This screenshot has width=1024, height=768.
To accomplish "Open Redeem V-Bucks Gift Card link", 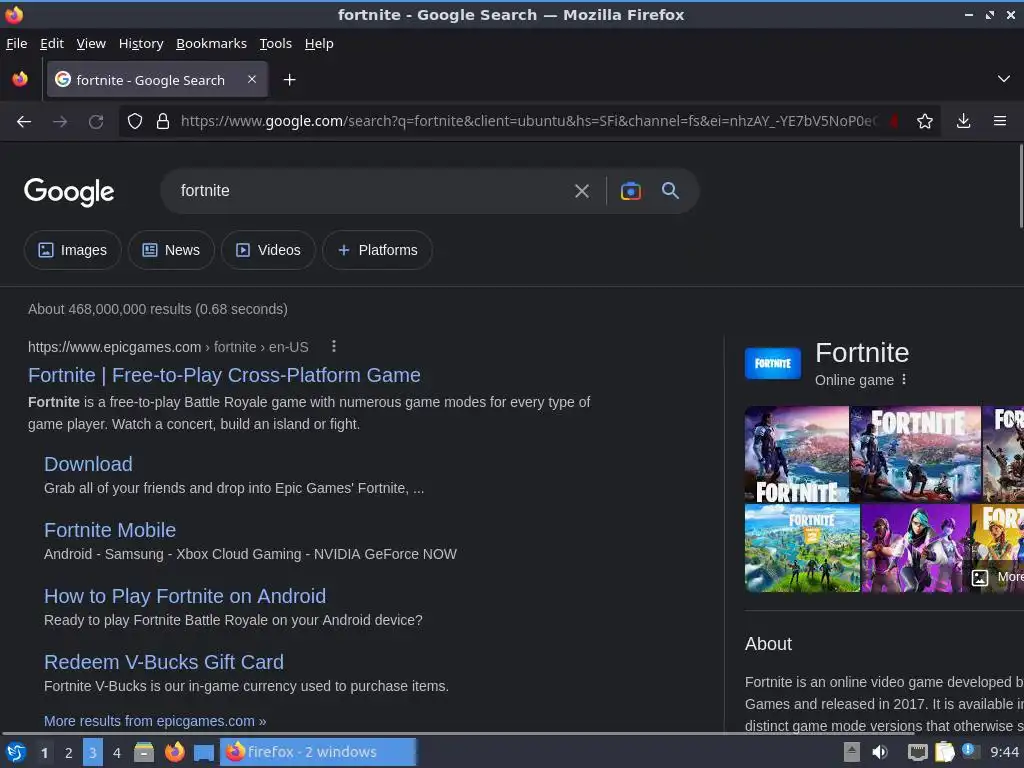I will click(164, 662).
